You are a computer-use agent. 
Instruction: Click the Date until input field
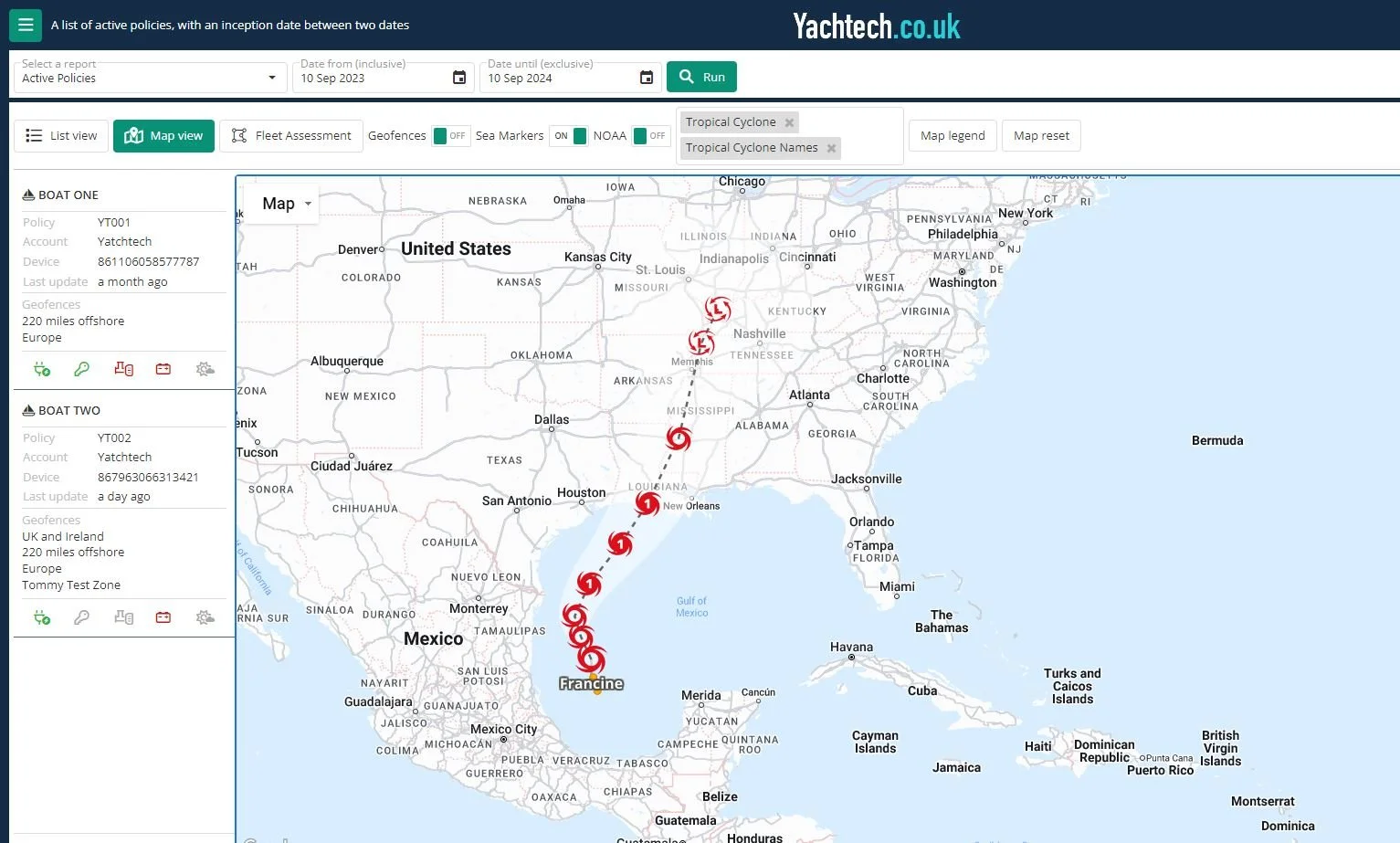point(570,78)
